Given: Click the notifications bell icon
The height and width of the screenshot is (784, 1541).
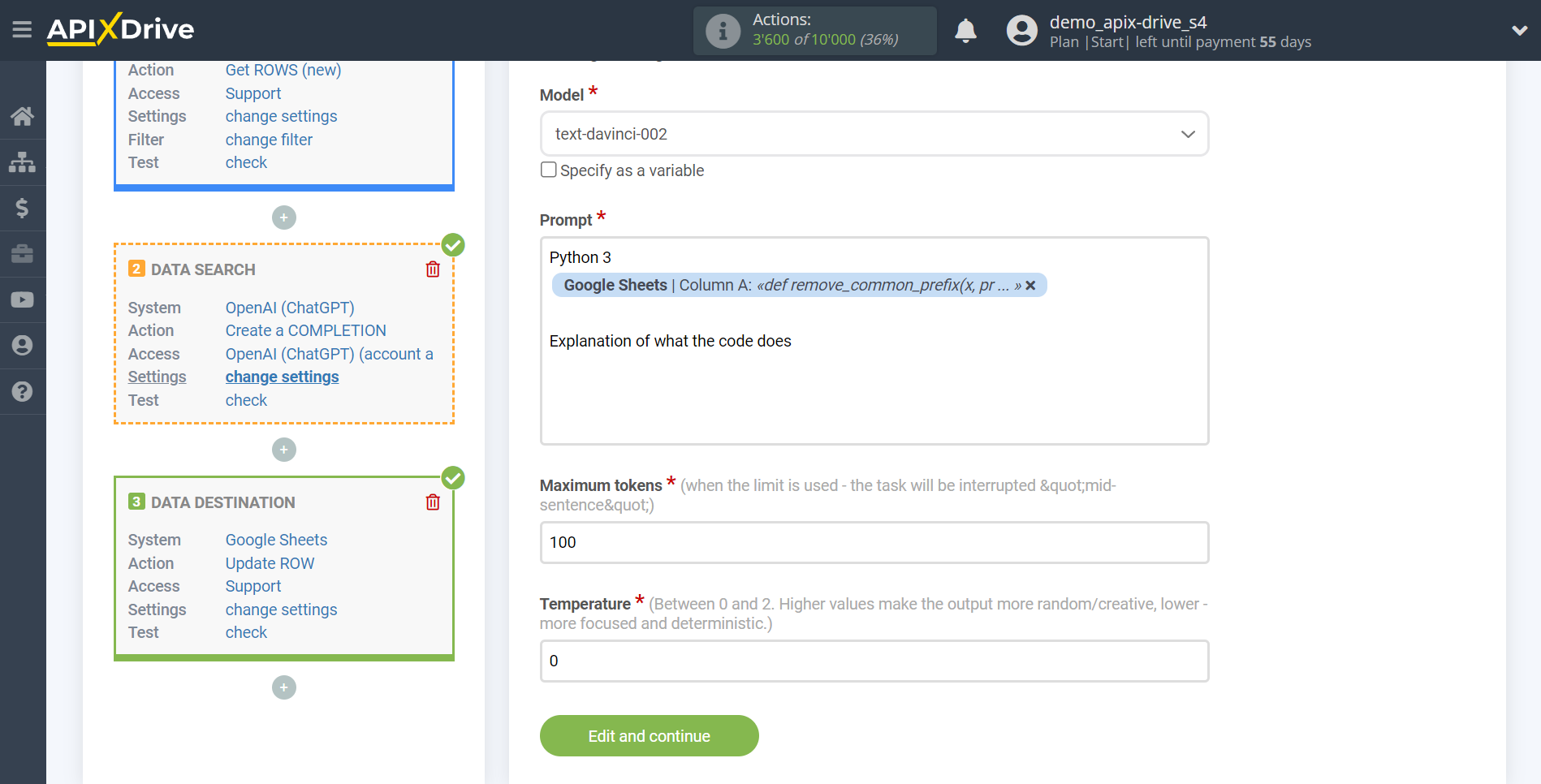Looking at the screenshot, I should click(965, 30).
